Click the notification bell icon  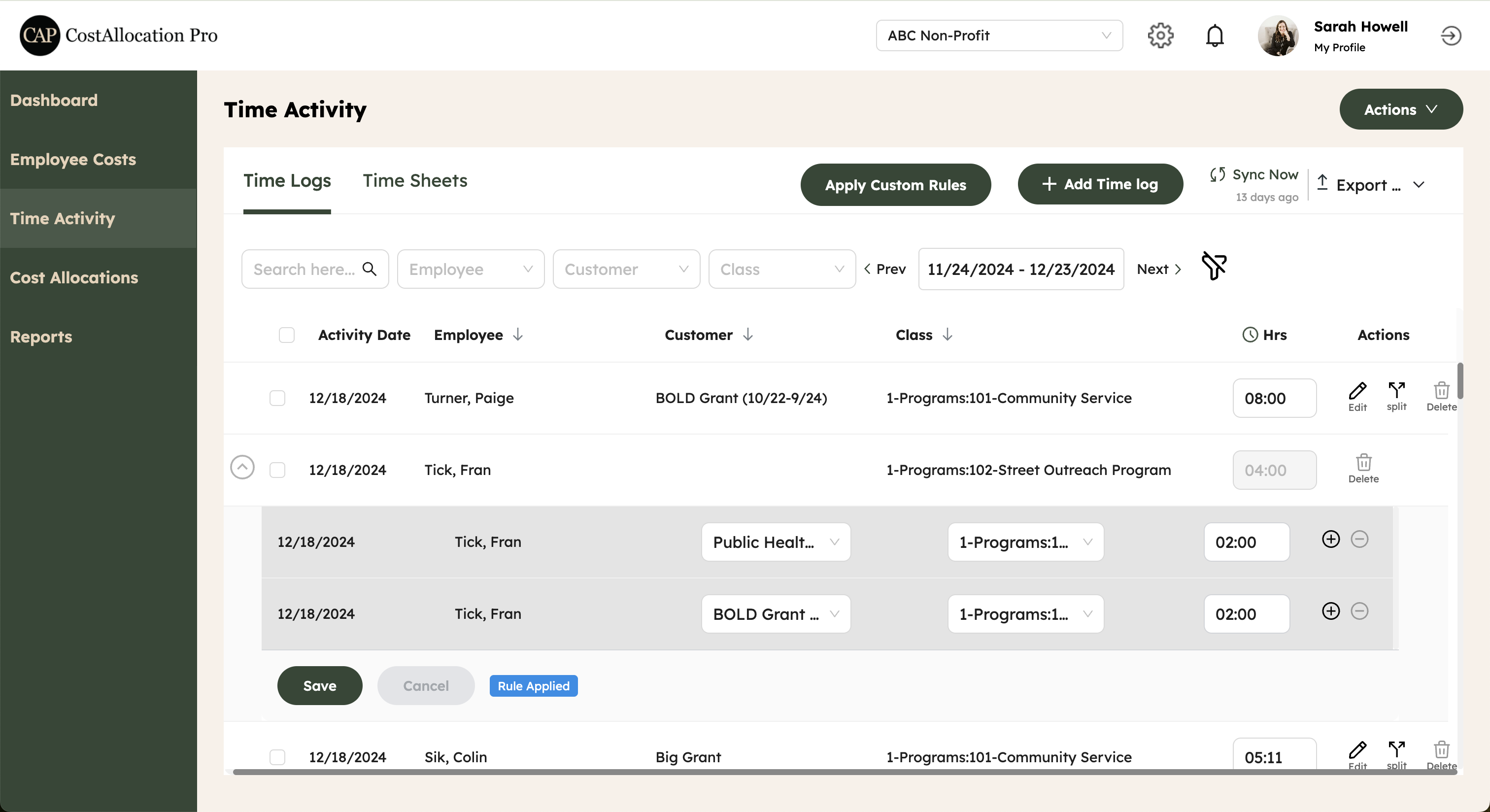[x=1214, y=36]
